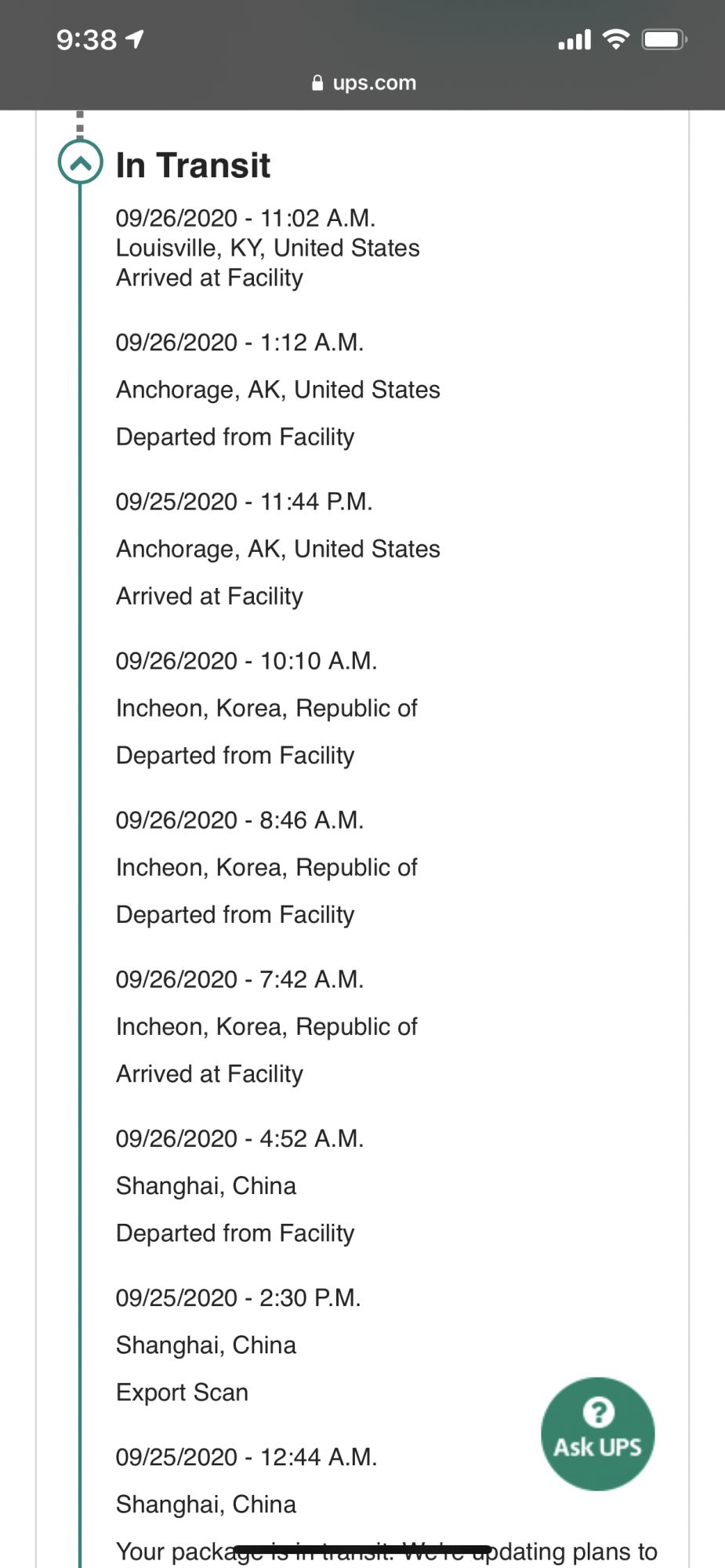
Task: Tap the 9:38 clock in status bar
Action: point(86,39)
